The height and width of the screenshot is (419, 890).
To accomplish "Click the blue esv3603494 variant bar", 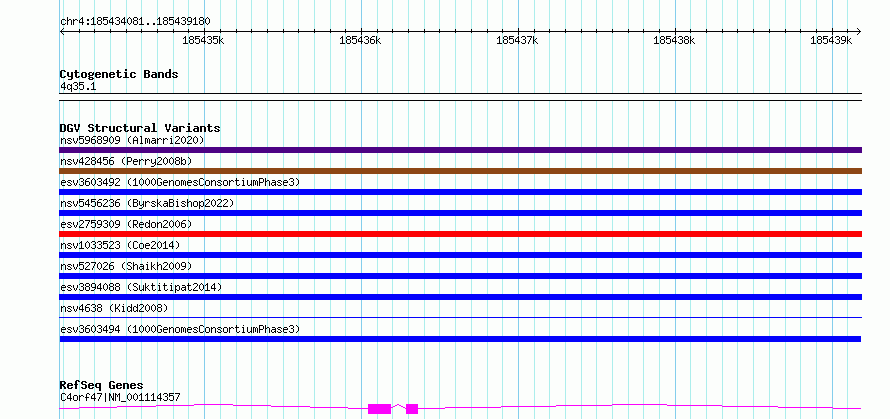I will point(460,339).
